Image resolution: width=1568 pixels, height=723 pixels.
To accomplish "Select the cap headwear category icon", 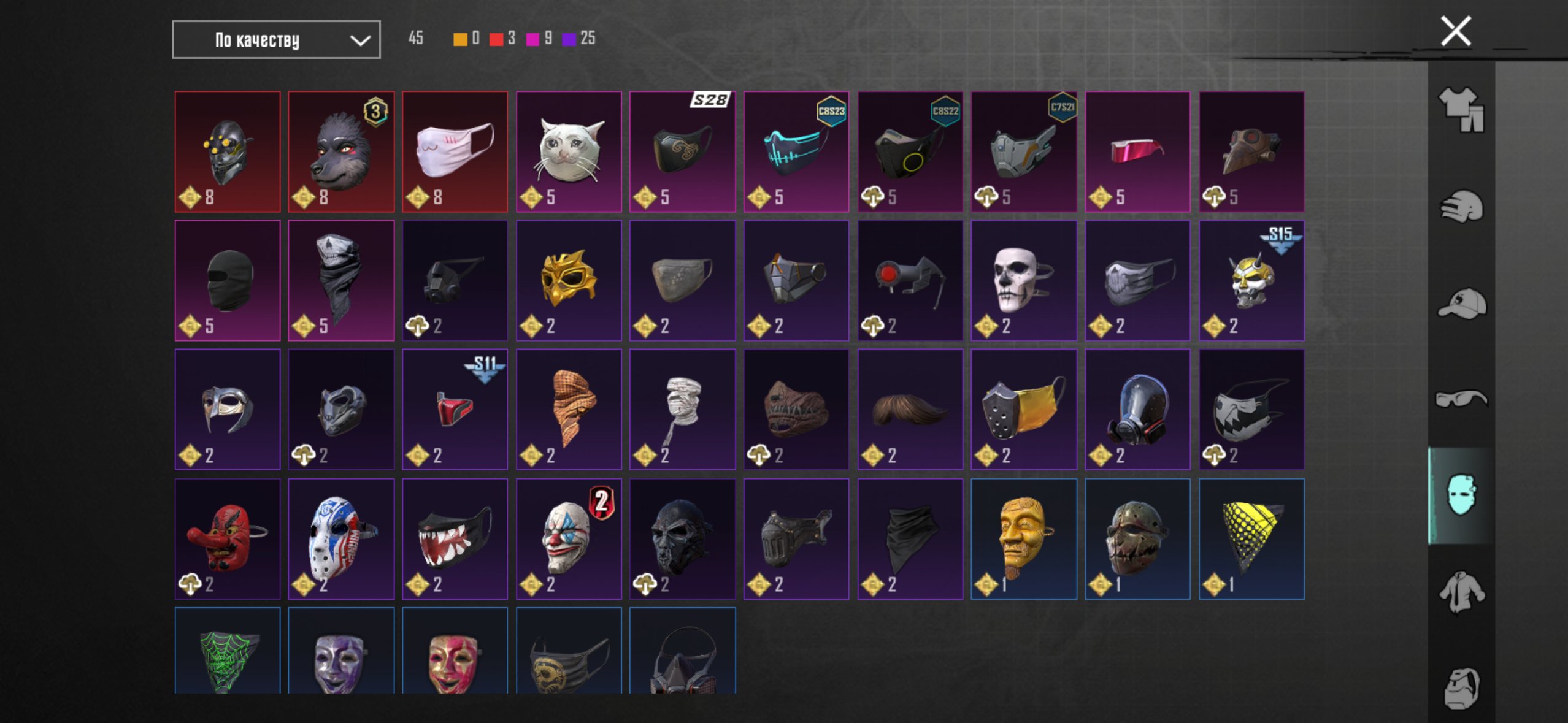I will coord(1462,303).
